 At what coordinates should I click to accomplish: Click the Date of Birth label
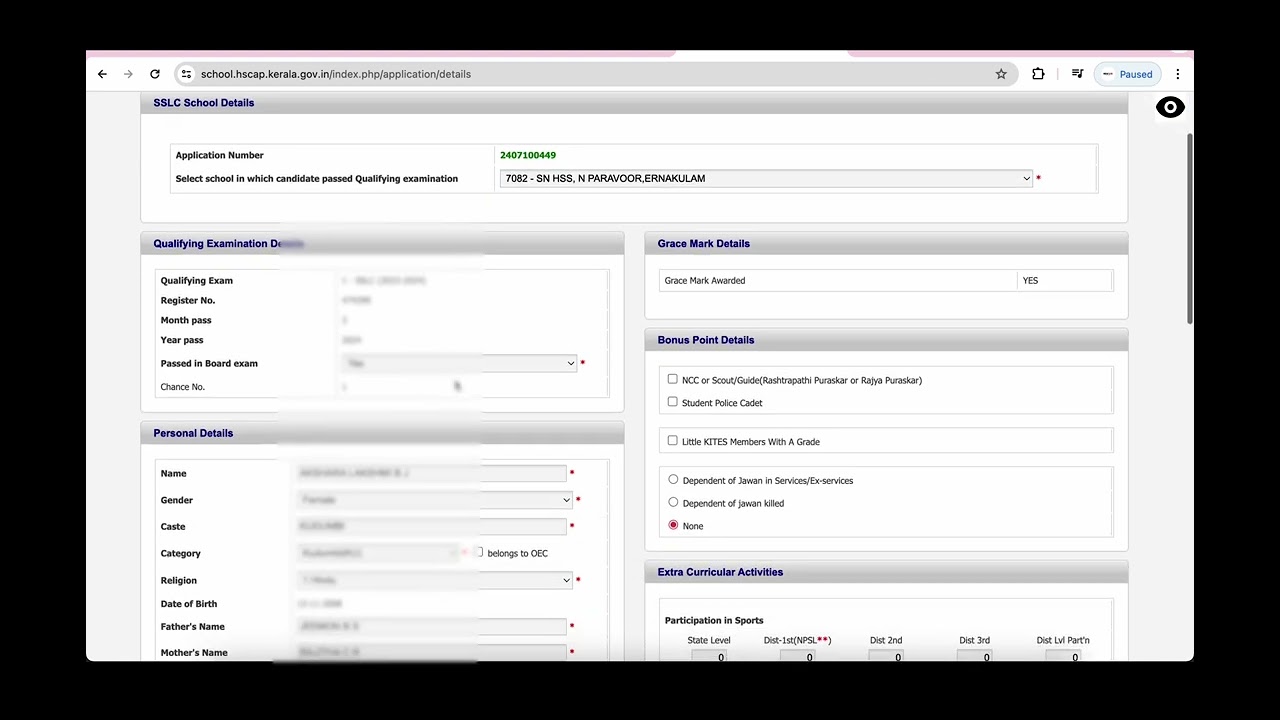[189, 604]
